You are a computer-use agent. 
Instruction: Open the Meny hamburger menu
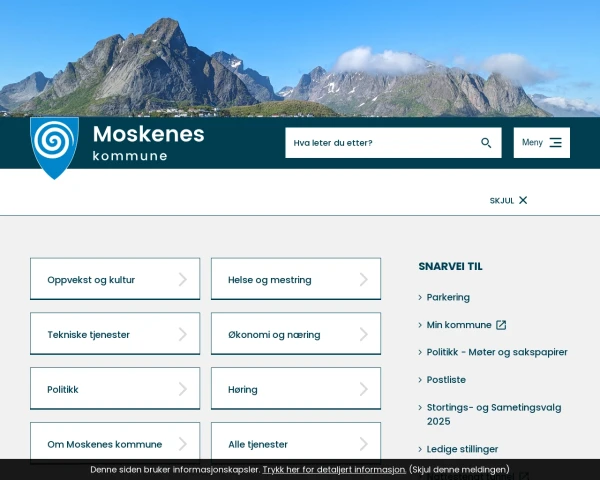[541, 143]
